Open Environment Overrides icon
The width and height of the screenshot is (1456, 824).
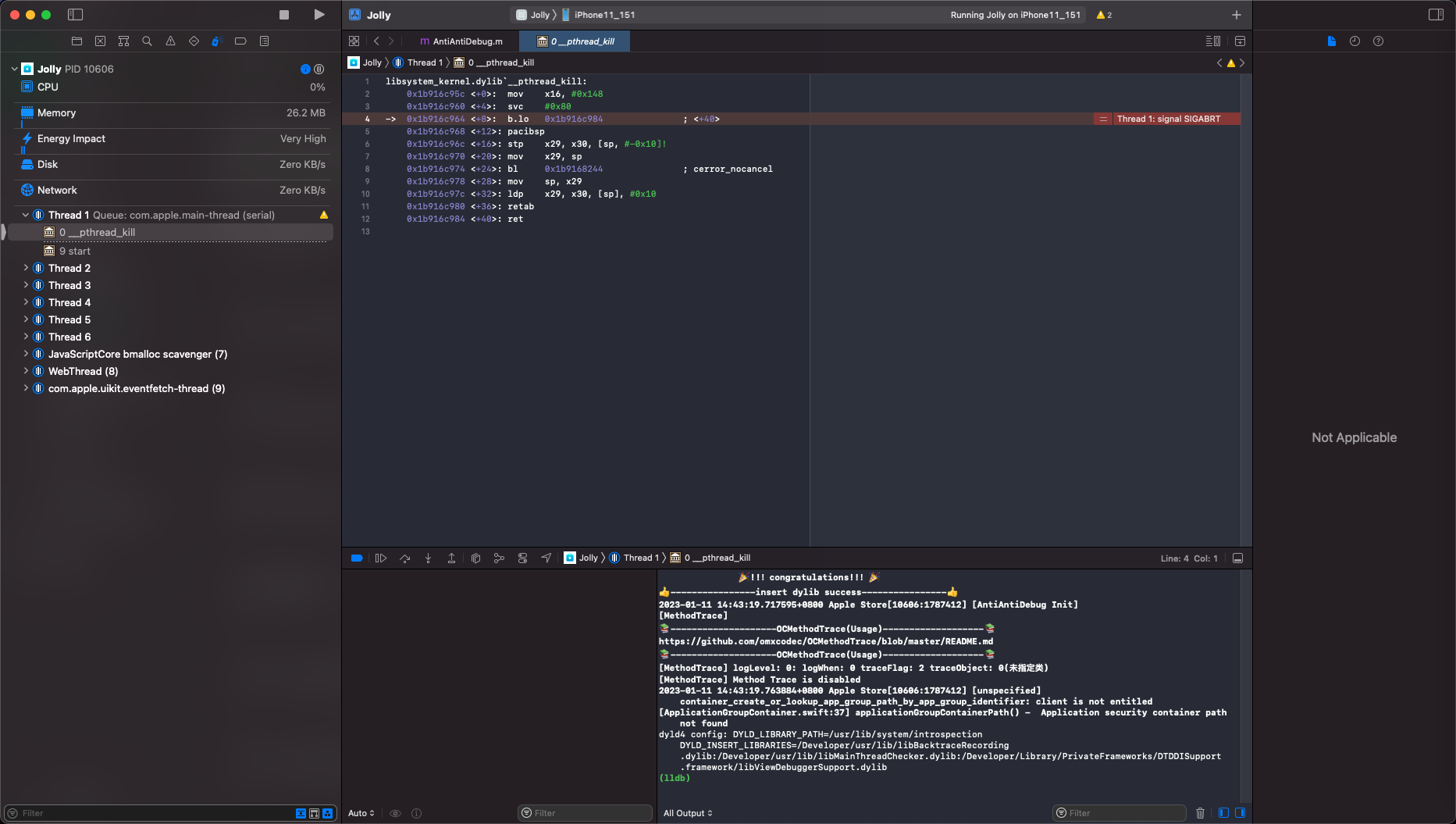pos(522,558)
